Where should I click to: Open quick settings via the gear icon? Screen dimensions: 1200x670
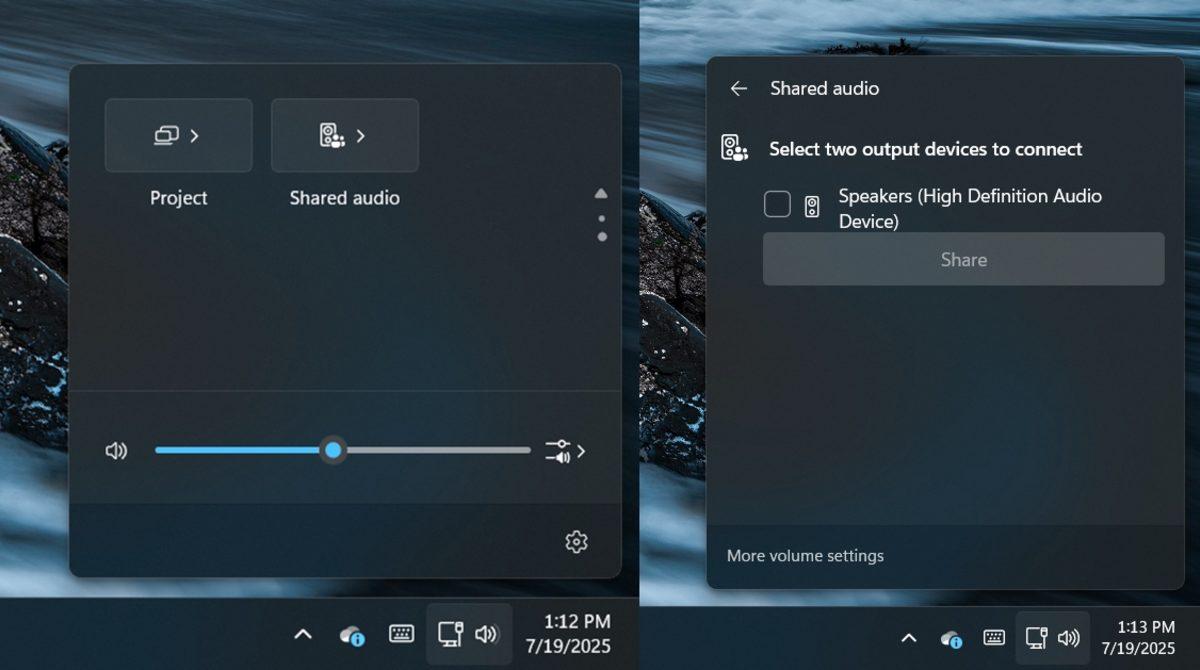(576, 541)
